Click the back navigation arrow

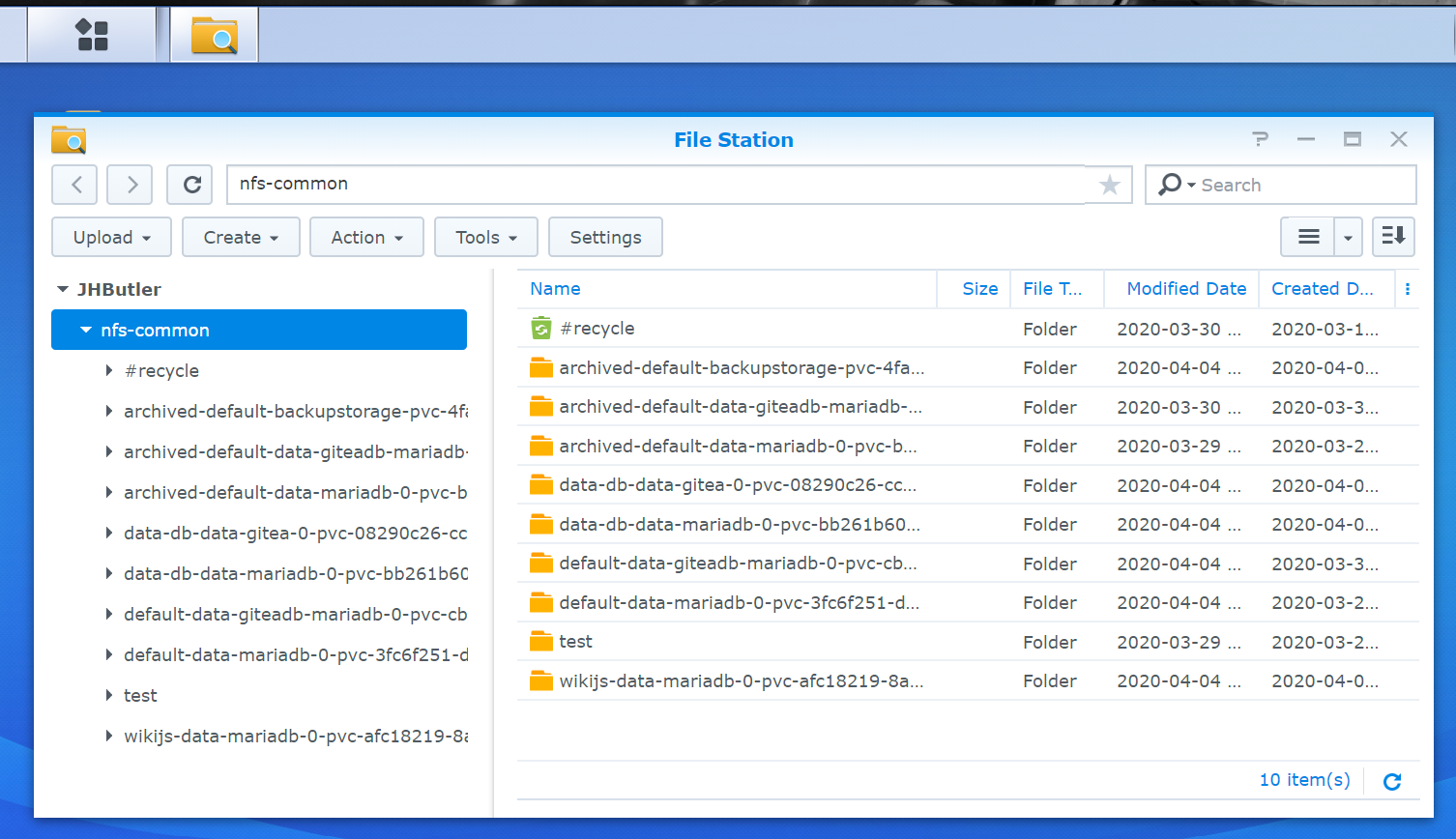[x=74, y=185]
